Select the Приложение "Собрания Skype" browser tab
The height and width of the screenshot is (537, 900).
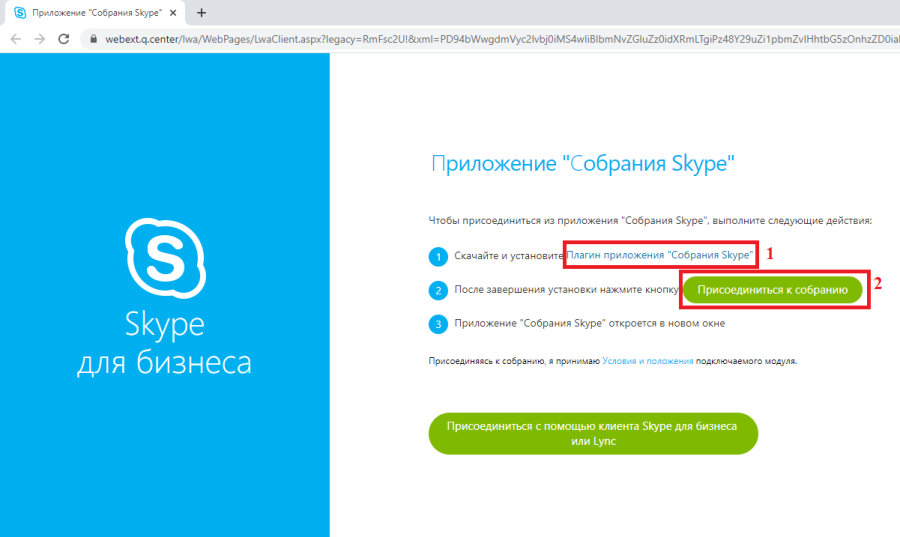pos(96,13)
